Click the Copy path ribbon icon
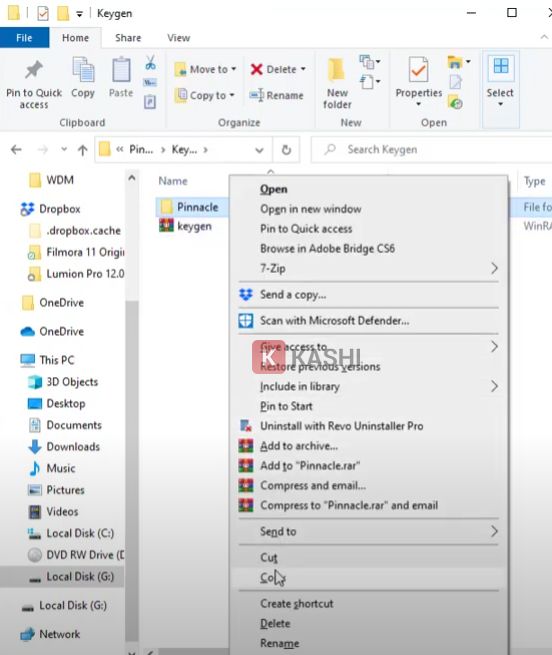 coord(150,83)
